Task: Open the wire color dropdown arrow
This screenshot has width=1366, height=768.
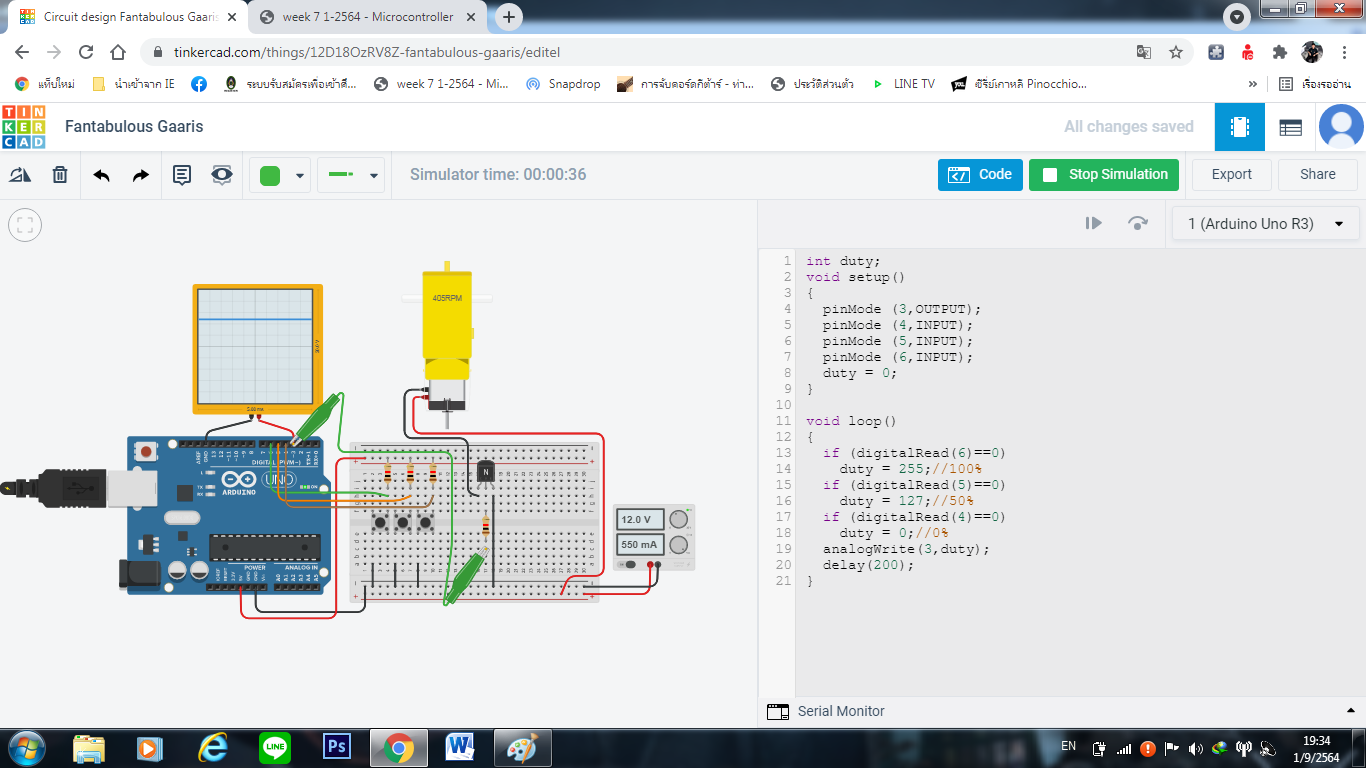Action: 299,176
